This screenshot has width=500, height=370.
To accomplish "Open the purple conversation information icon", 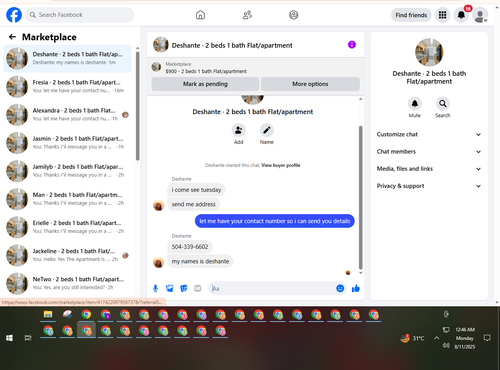I will click(352, 45).
